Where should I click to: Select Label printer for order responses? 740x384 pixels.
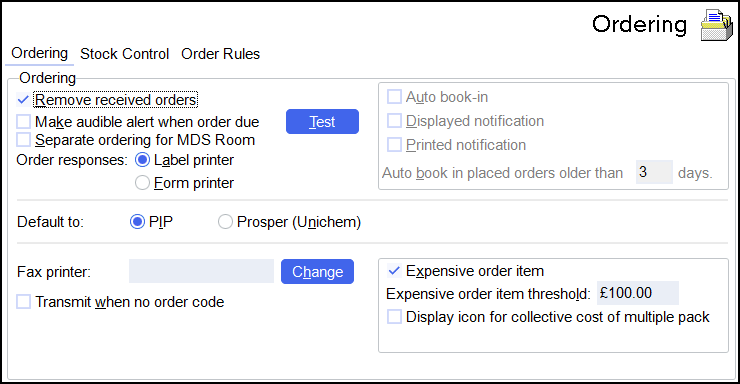(x=142, y=160)
